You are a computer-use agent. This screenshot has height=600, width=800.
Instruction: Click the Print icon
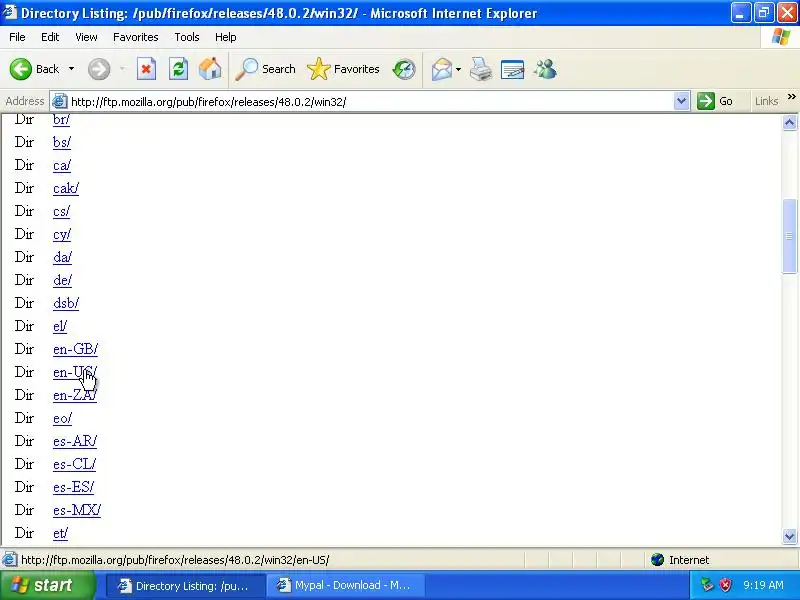click(481, 69)
